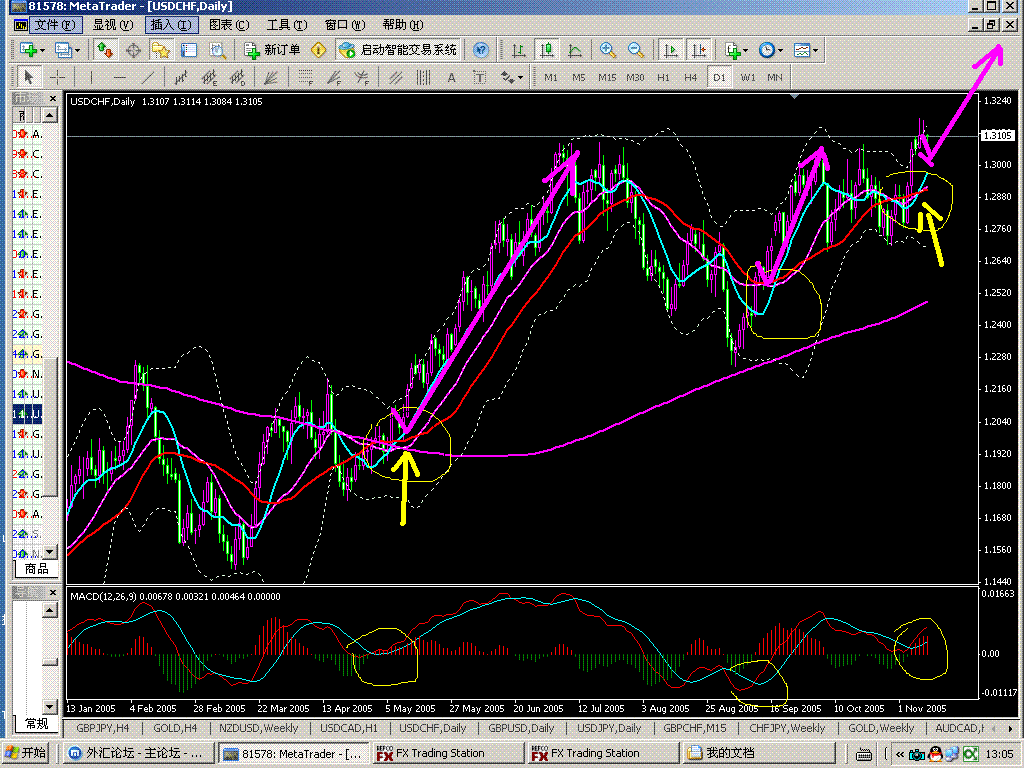This screenshot has height=768, width=1024.
Task: Toggle chart auto scroll button
Action: click(671, 49)
